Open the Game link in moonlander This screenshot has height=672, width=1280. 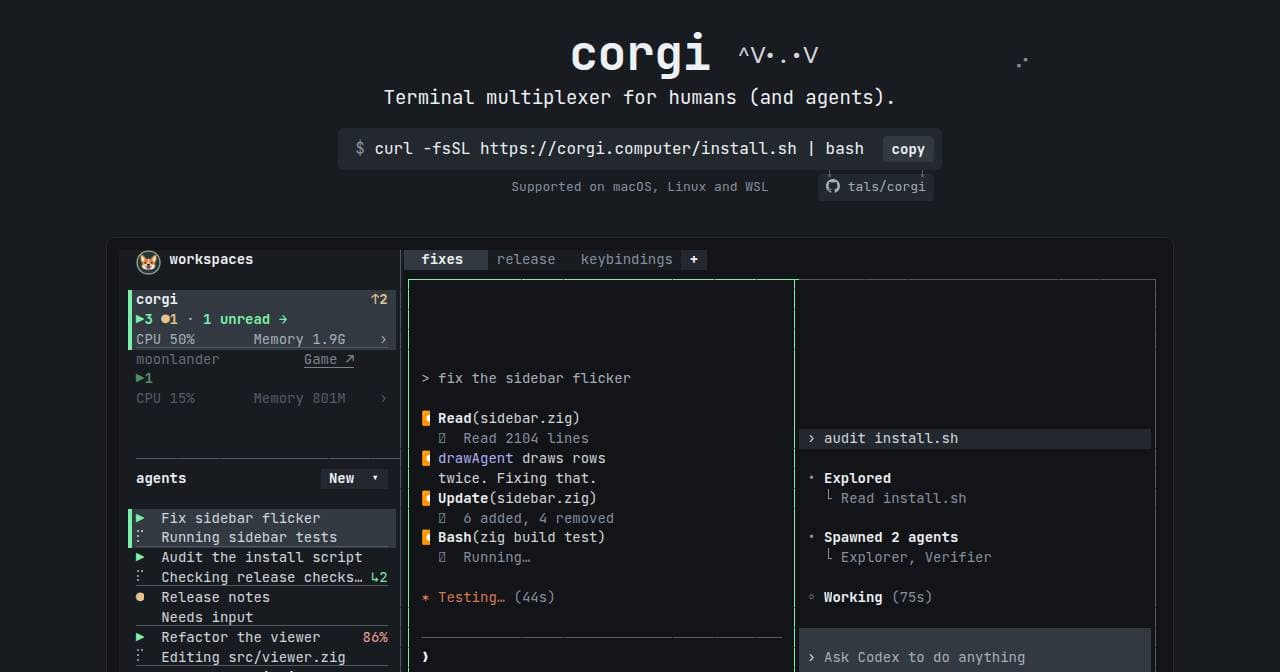[329, 359]
